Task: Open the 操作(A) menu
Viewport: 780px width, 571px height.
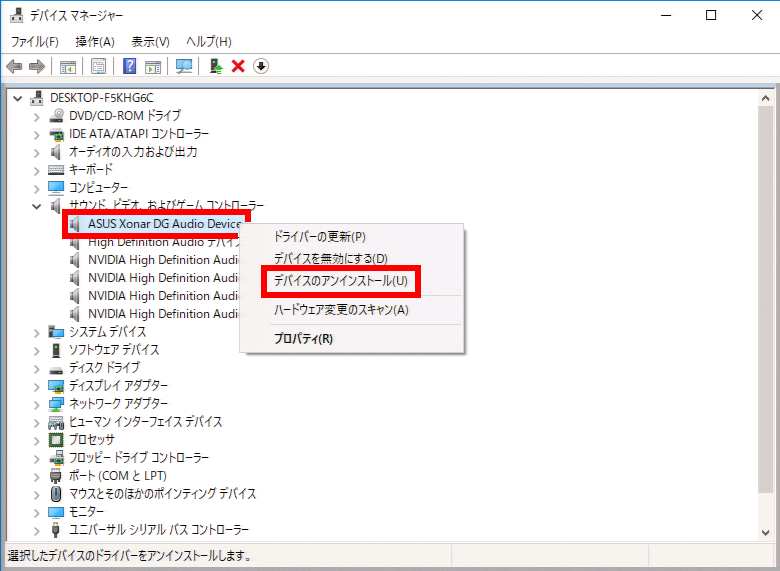Action: click(95, 42)
